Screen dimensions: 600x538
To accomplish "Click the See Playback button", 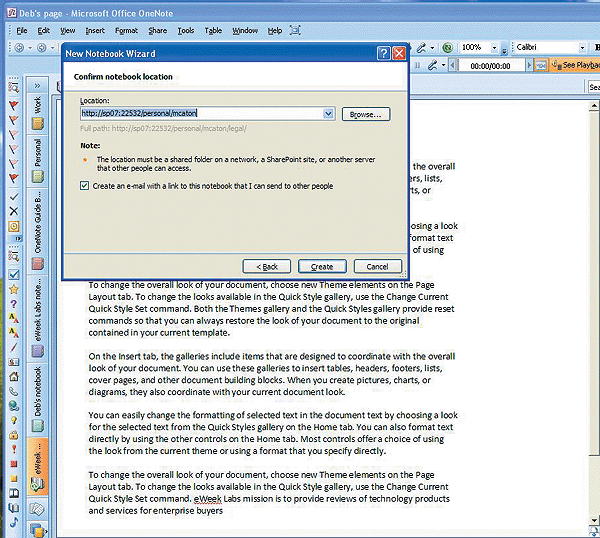I will tap(575, 65).
